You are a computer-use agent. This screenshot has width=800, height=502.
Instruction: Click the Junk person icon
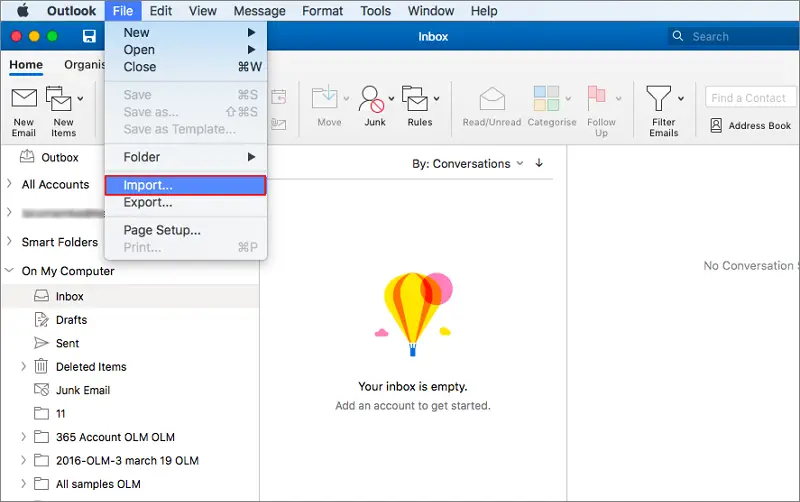click(x=371, y=98)
